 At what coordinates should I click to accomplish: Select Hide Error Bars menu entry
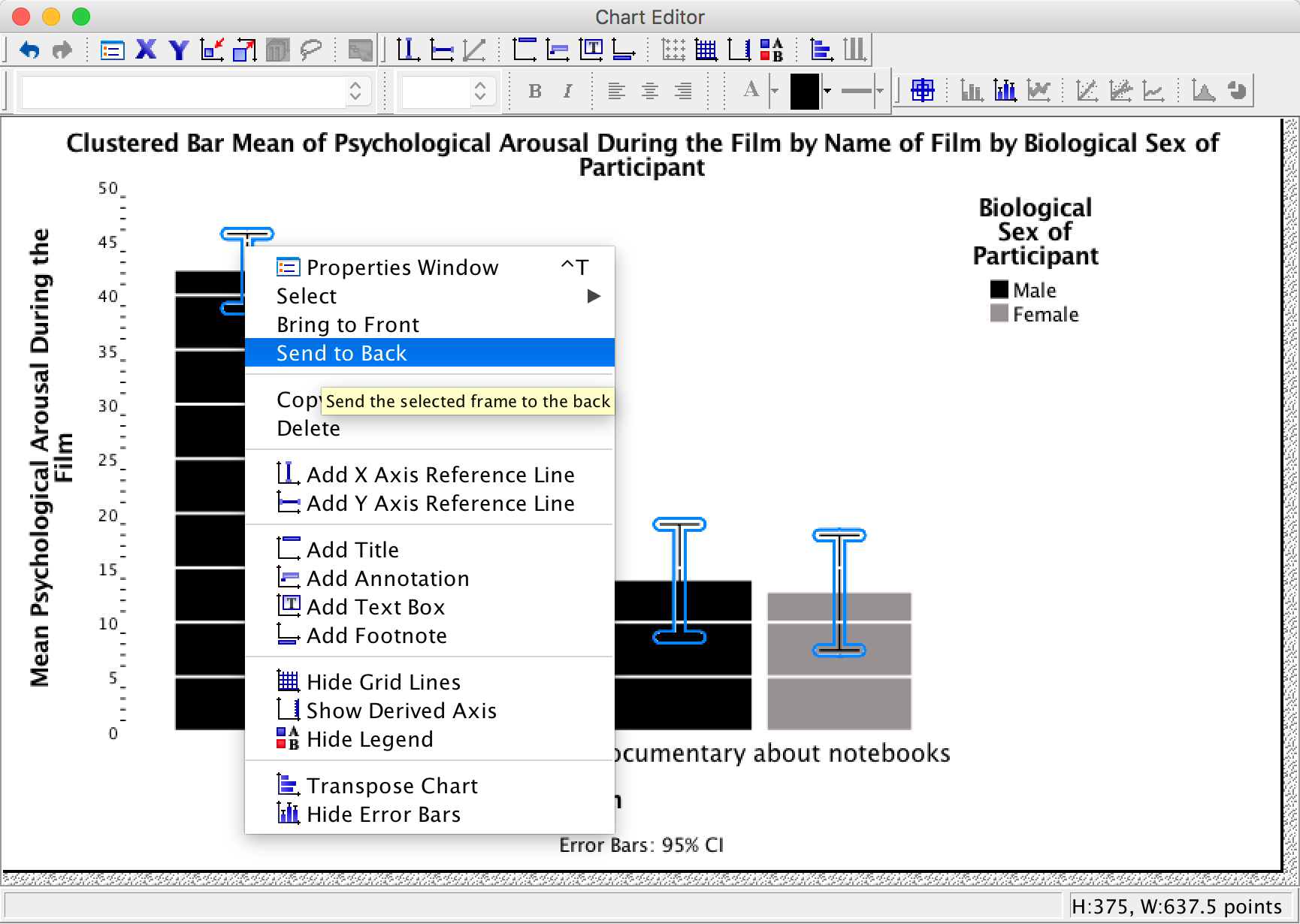383,814
